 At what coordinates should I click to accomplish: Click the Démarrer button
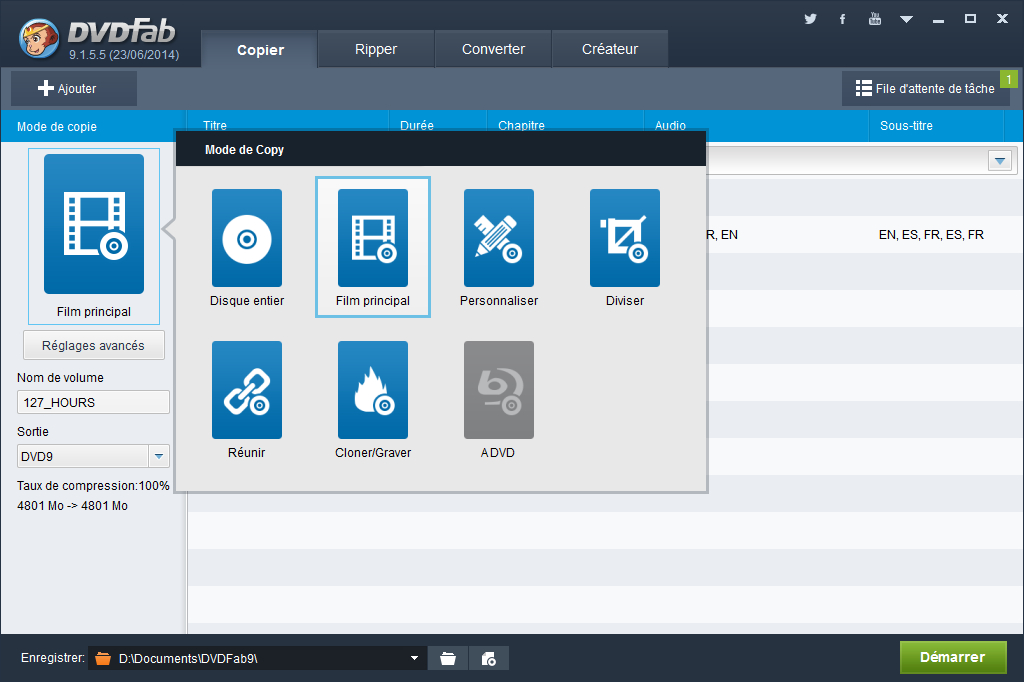(x=952, y=657)
